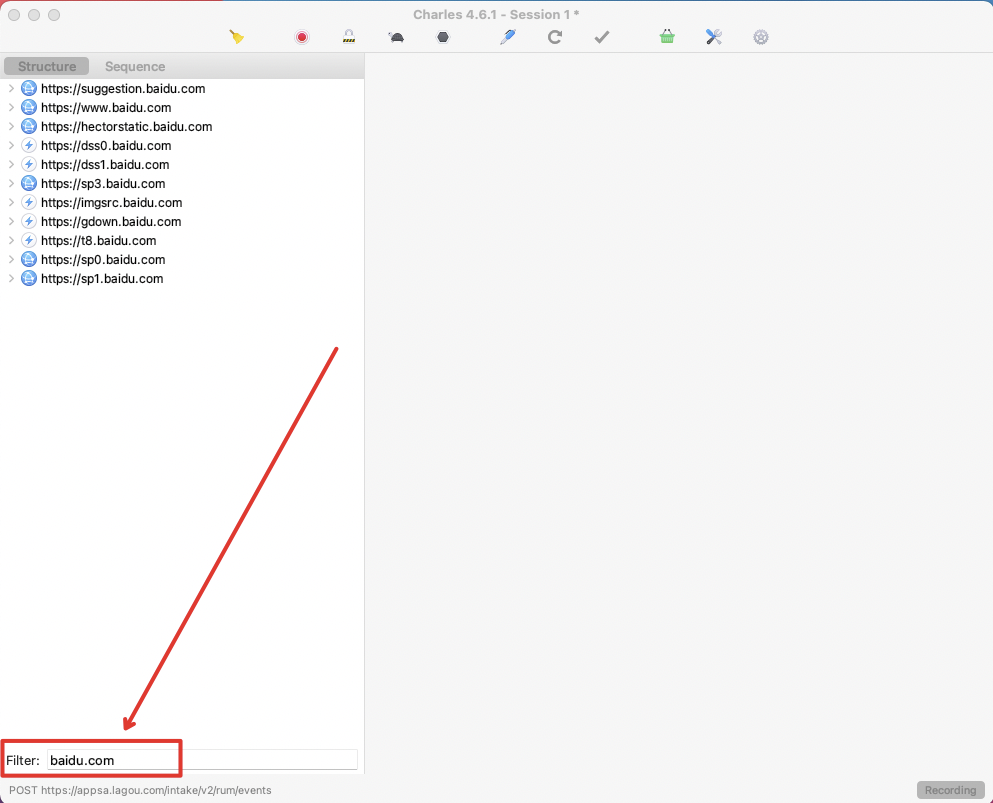
Task: Click the lightning icon for t8.baidu.com
Action: tap(28, 241)
